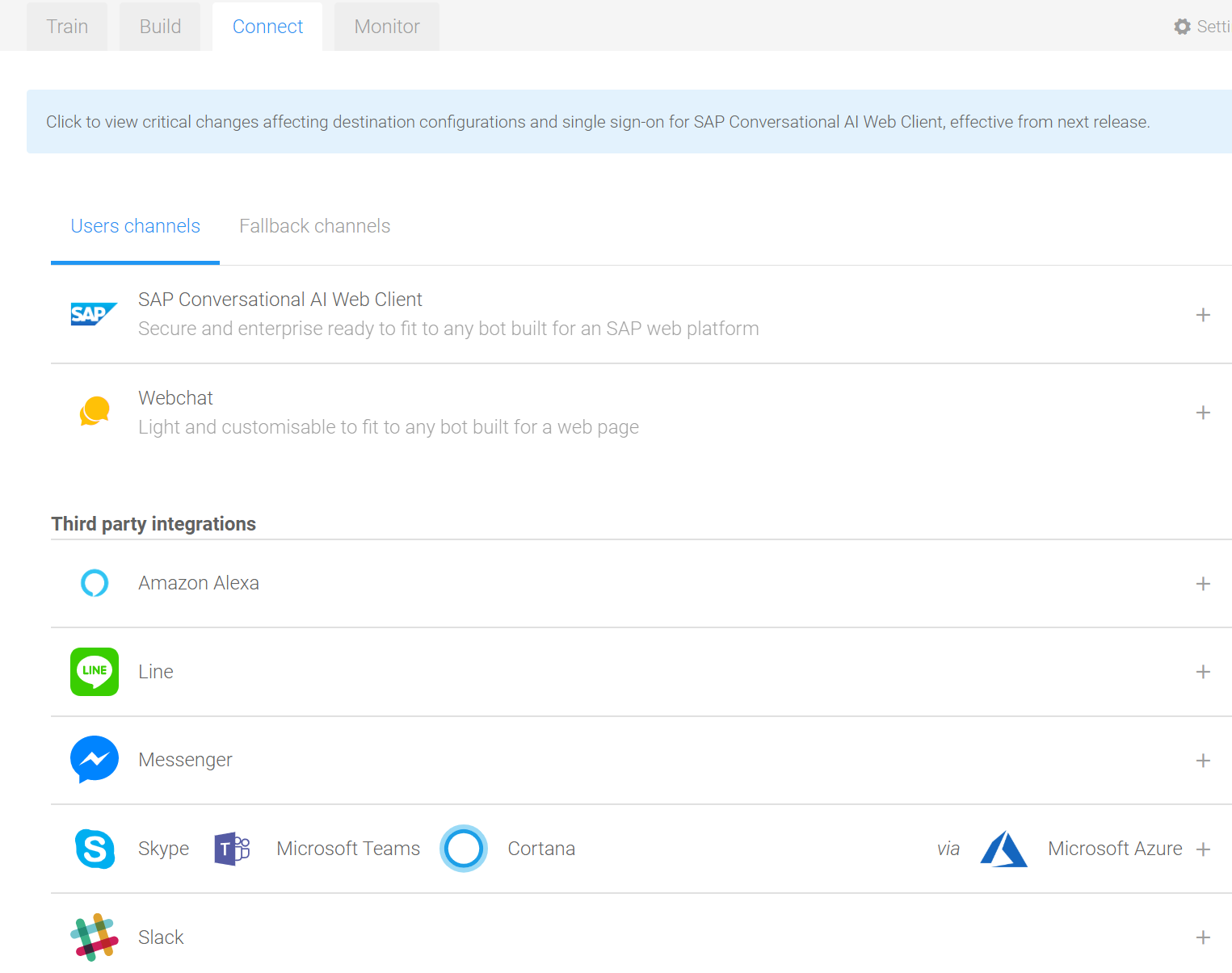
Task: Open Settings via the gear icon
Action: click(x=1183, y=27)
